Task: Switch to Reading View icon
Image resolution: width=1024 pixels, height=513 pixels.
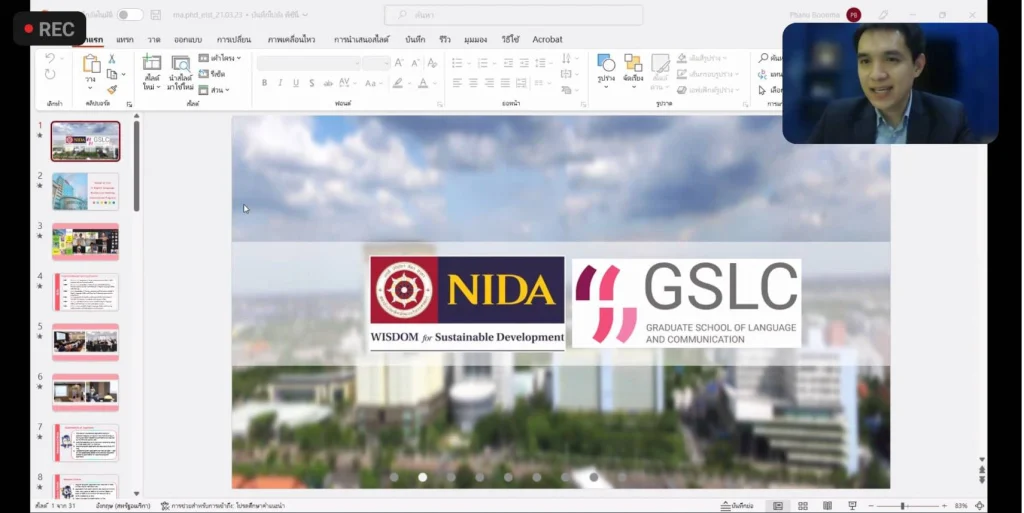Action: click(x=827, y=506)
